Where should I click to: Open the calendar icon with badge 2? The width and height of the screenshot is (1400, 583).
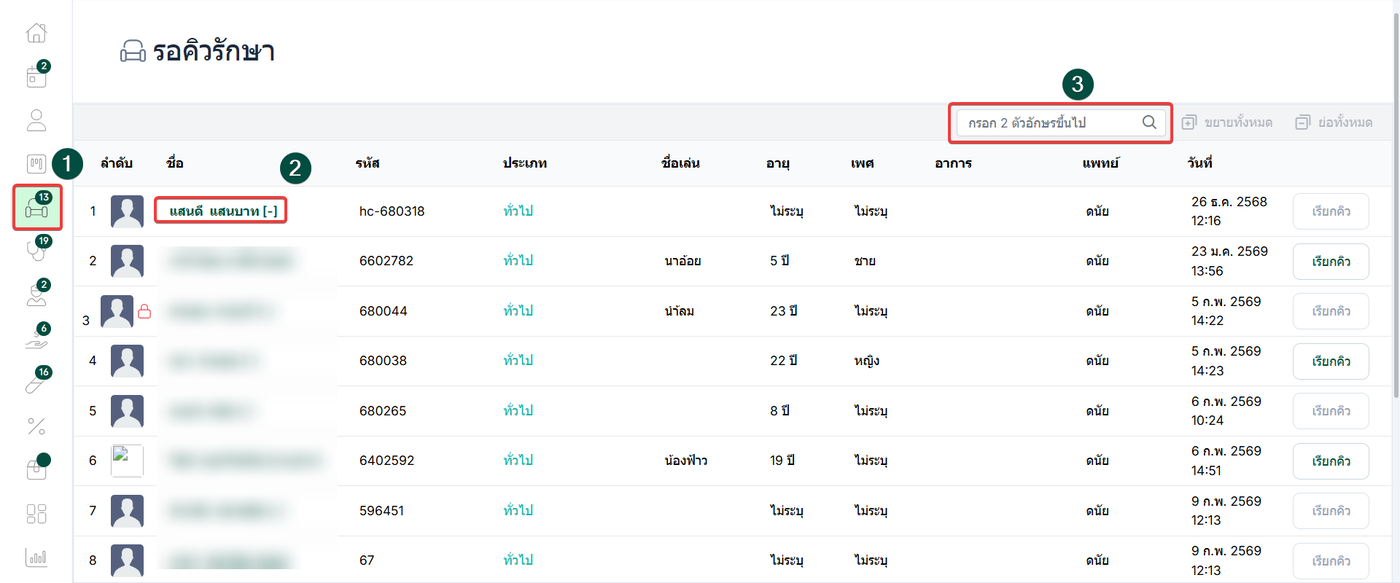point(36,77)
